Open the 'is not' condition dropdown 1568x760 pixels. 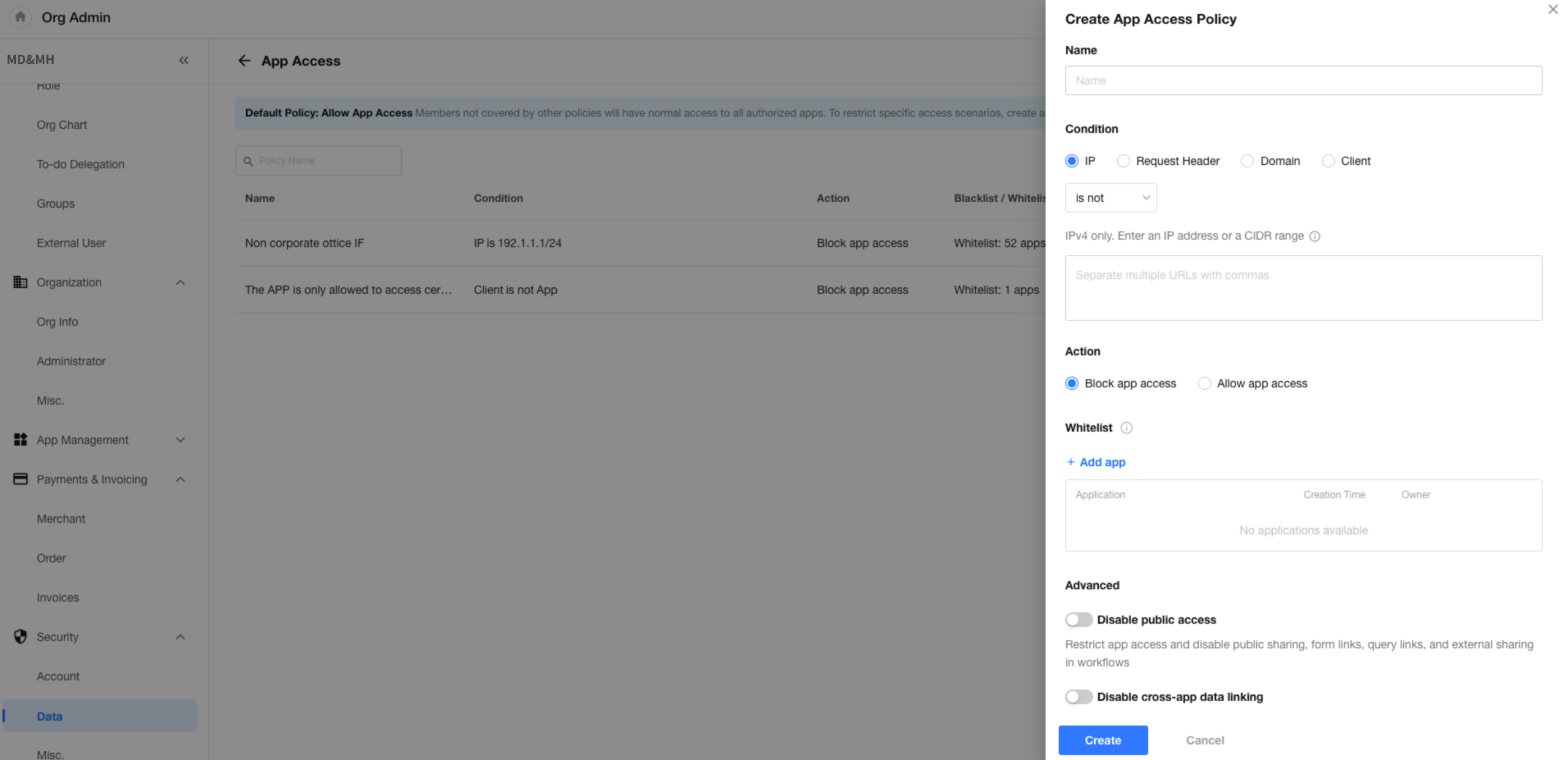(x=1110, y=198)
